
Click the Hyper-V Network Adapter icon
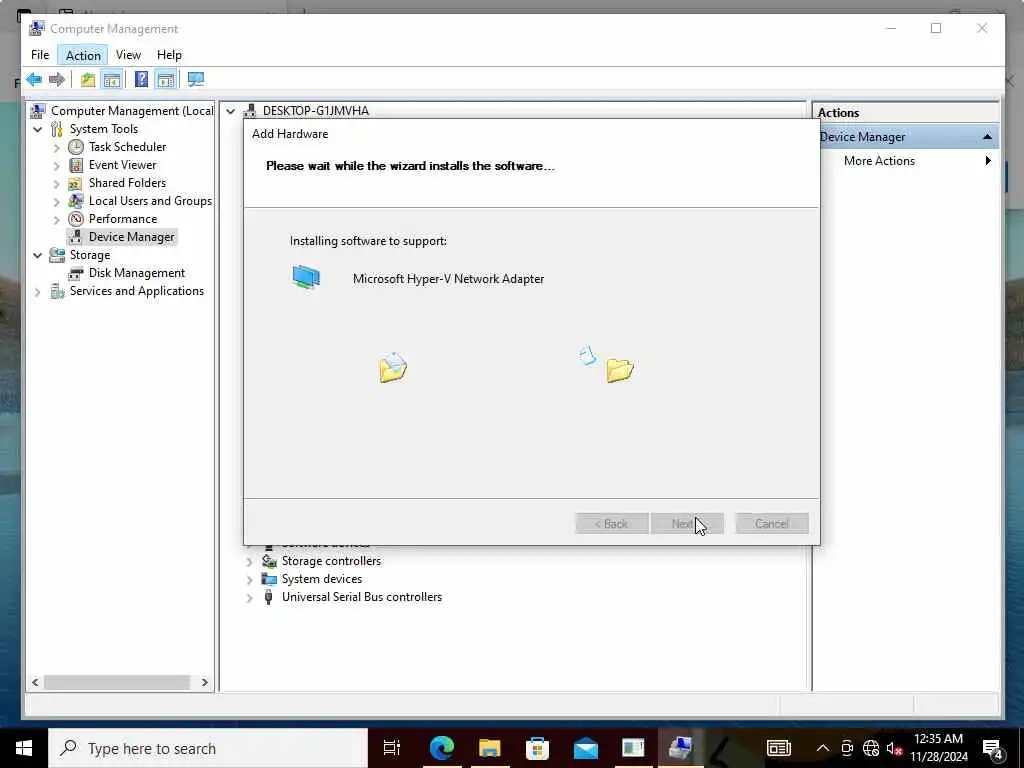click(306, 278)
